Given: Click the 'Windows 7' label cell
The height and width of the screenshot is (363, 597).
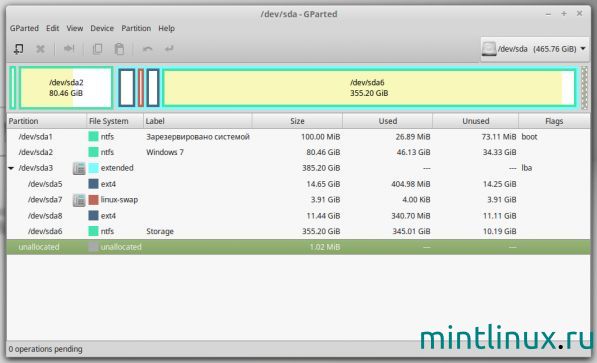Looking at the screenshot, I should coord(165,152).
